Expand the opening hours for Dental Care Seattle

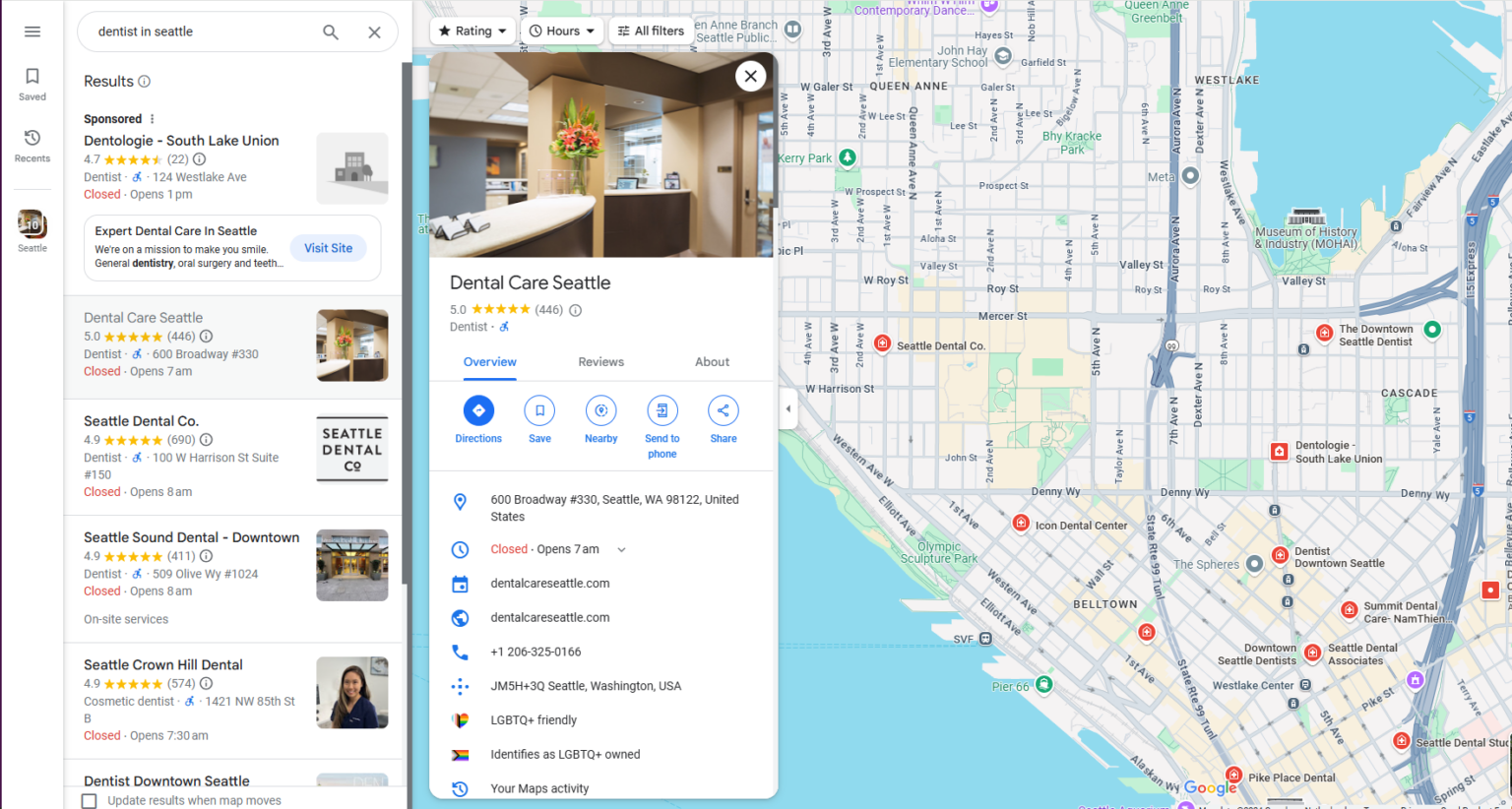620,549
